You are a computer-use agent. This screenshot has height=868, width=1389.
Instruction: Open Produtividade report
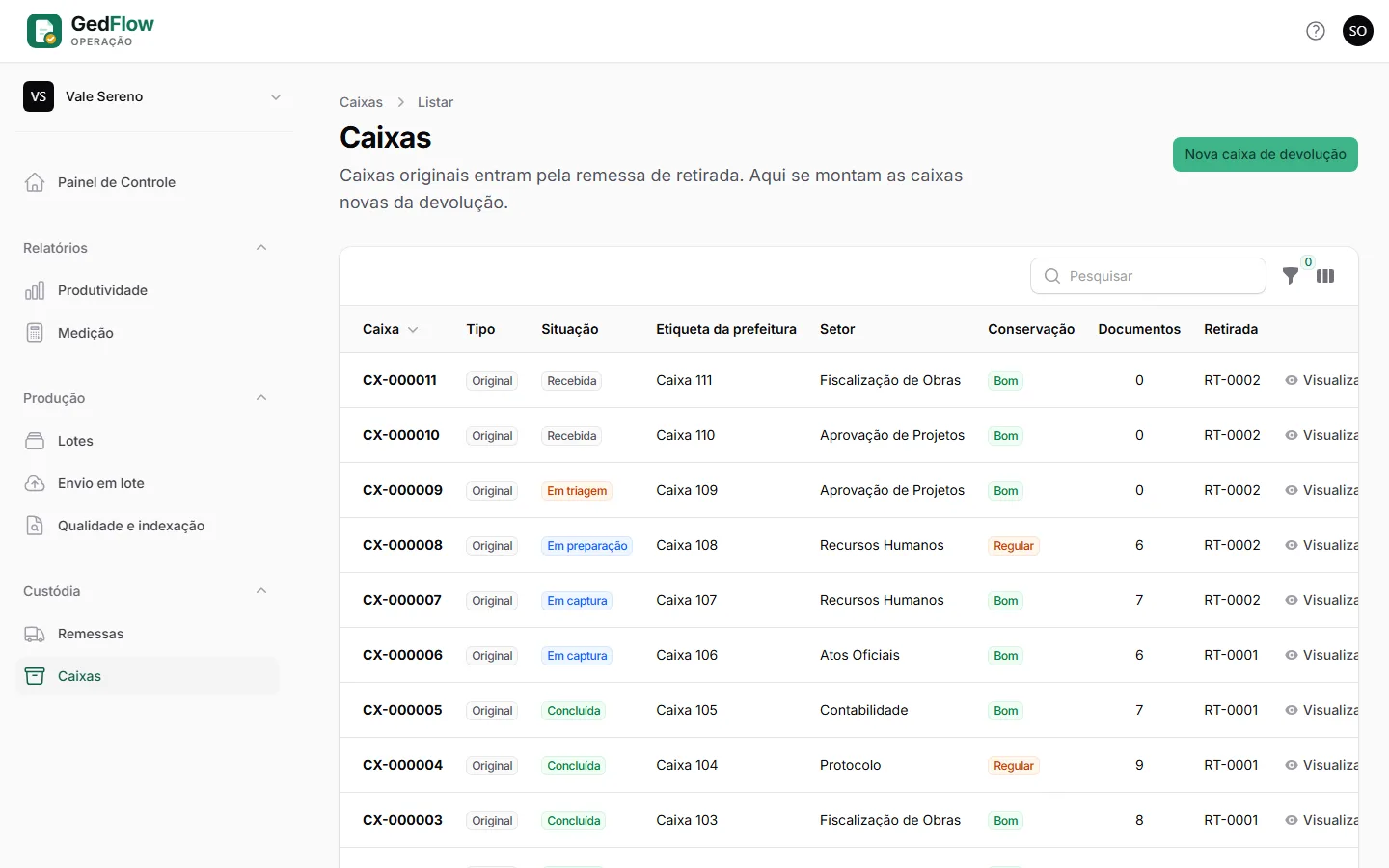pyautogui.click(x=148, y=290)
